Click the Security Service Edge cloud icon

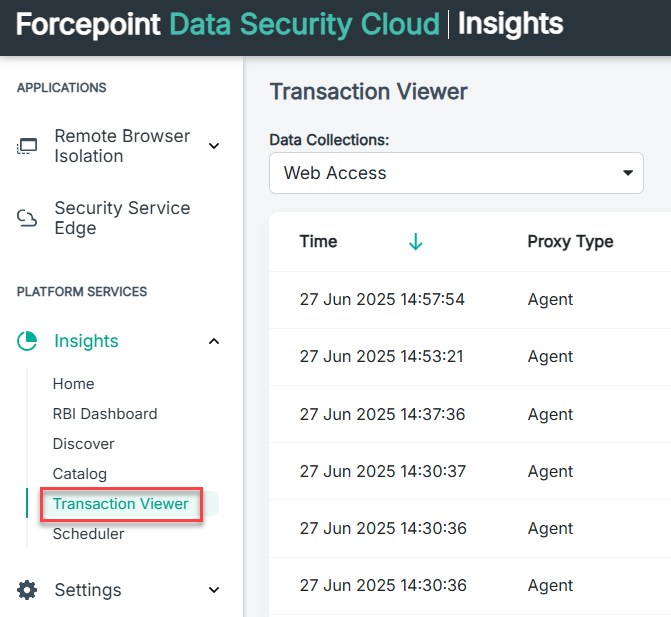(27, 218)
